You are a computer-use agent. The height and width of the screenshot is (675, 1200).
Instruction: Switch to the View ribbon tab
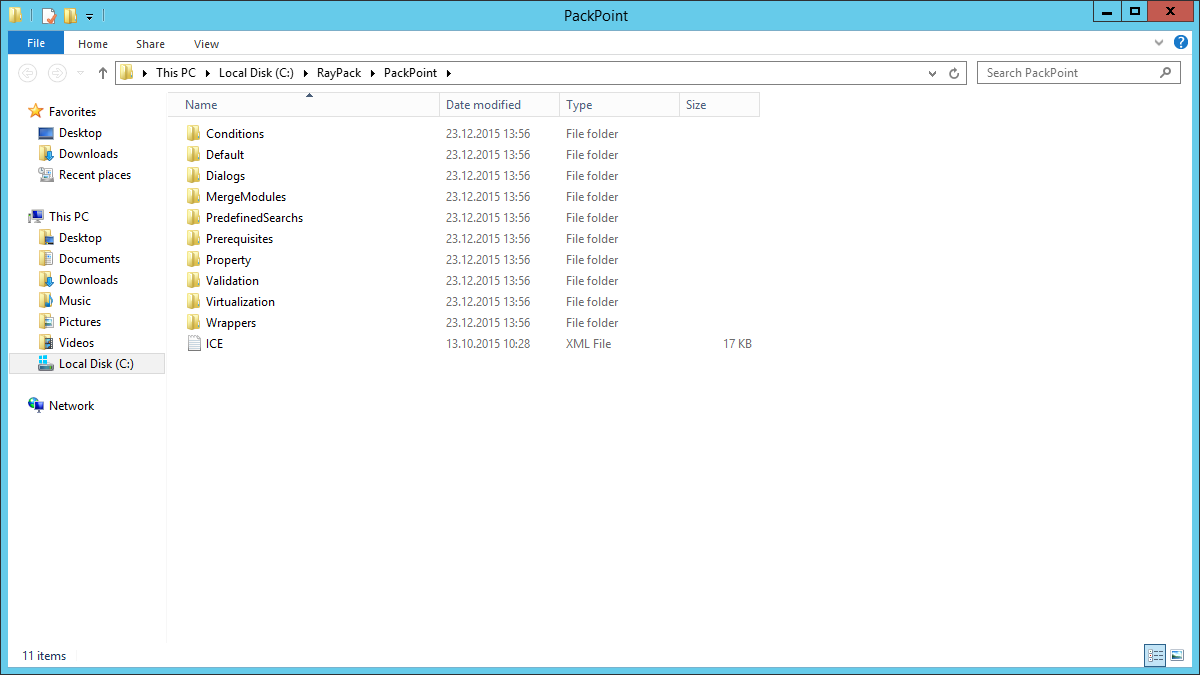point(206,44)
